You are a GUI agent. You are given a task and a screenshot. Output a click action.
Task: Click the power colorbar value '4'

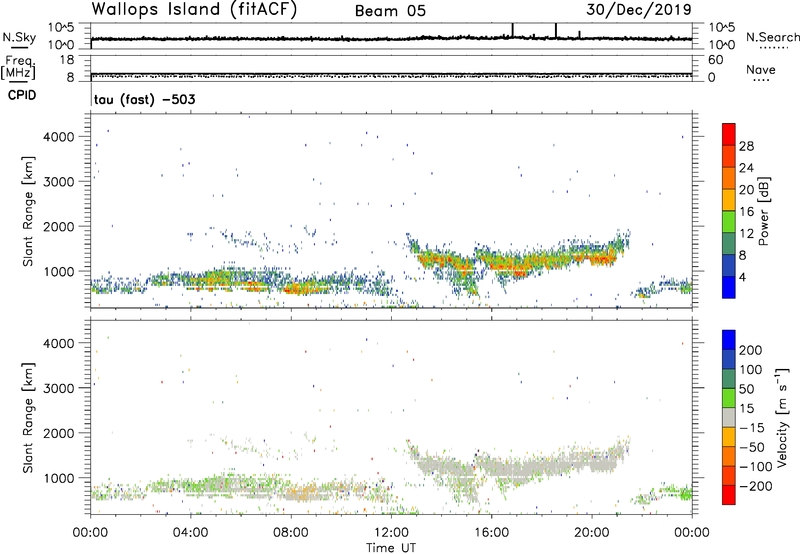pyautogui.click(x=743, y=278)
